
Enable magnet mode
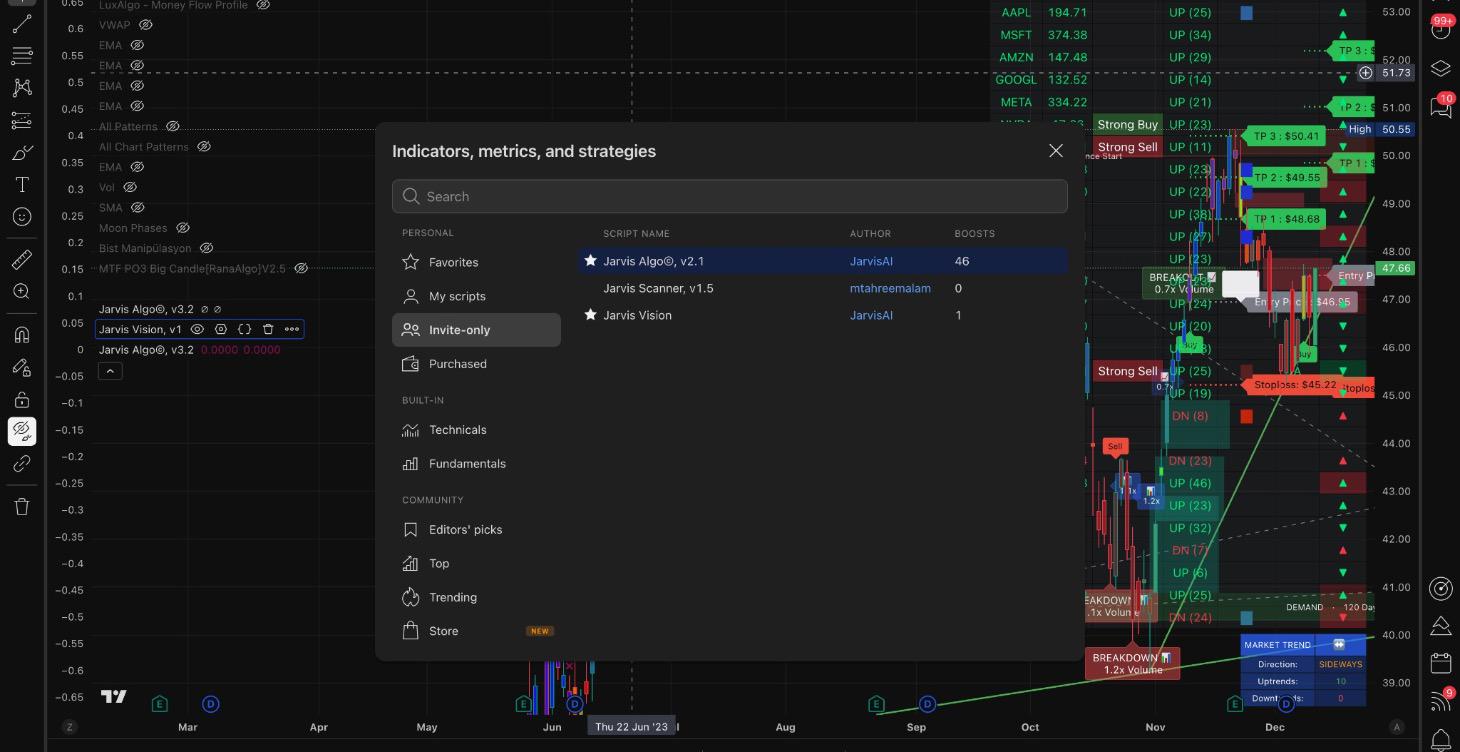21,333
